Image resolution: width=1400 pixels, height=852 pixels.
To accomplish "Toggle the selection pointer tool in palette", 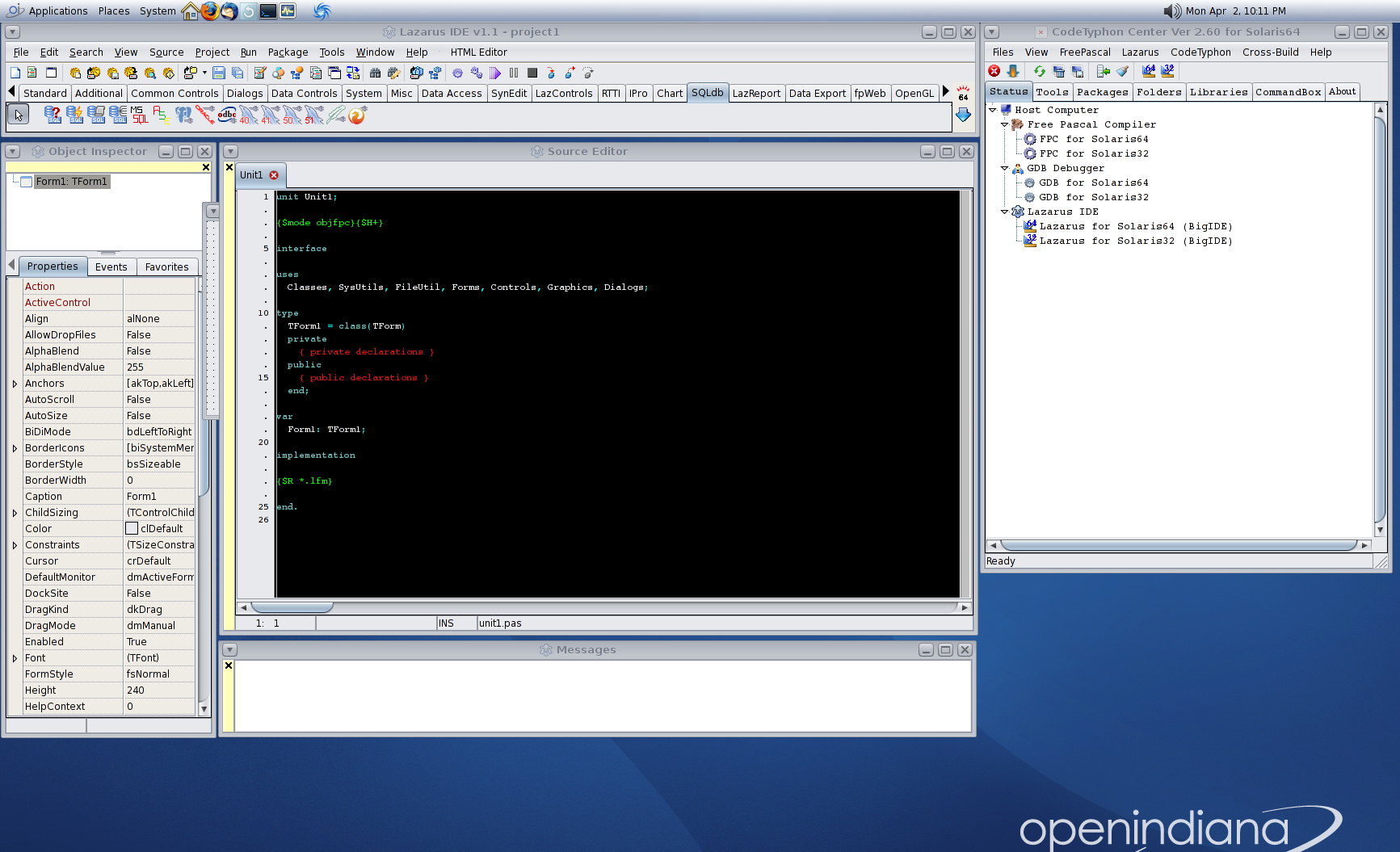I will tap(19, 115).
